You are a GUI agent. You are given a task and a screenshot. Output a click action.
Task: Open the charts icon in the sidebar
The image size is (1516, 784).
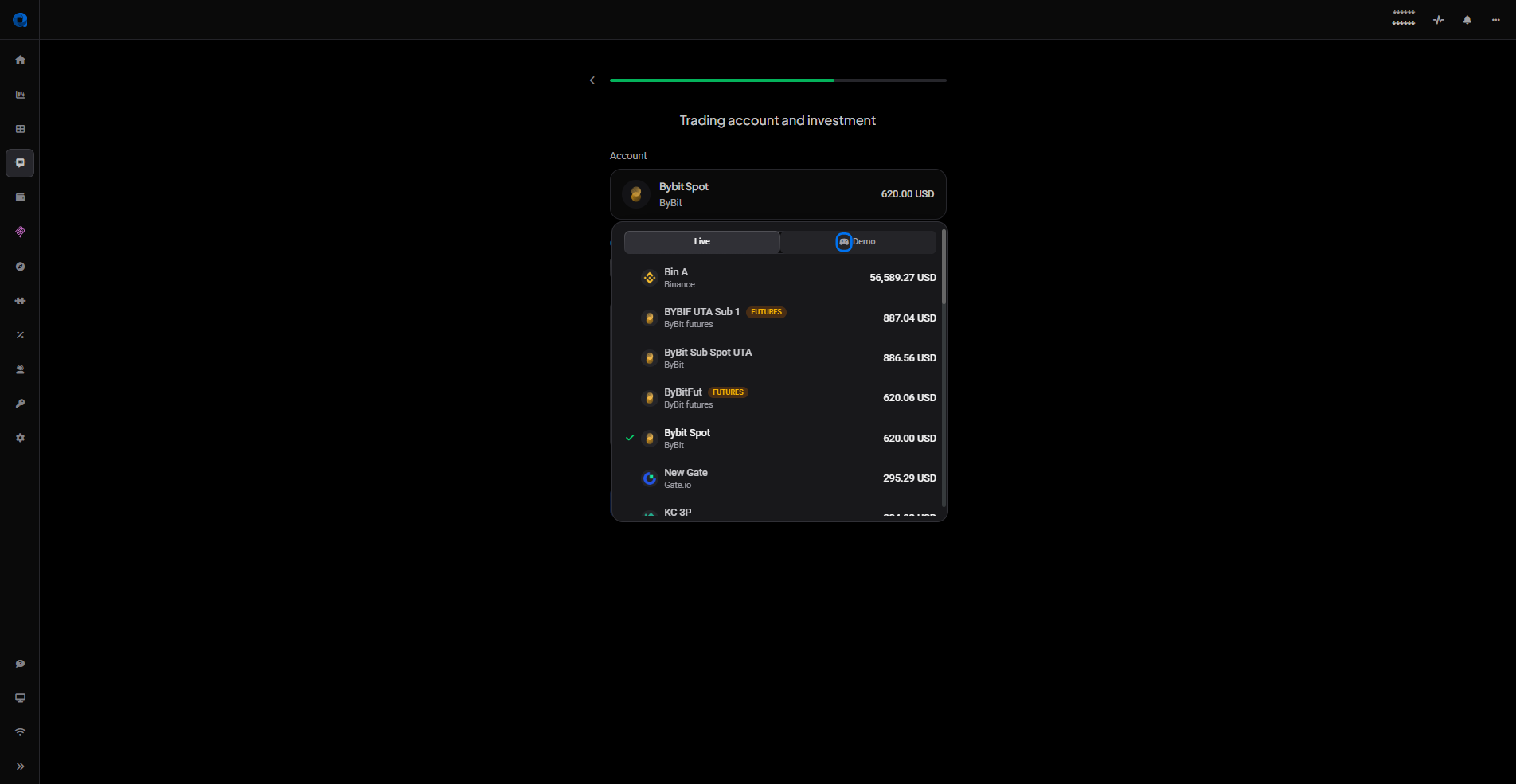tap(20, 95)
